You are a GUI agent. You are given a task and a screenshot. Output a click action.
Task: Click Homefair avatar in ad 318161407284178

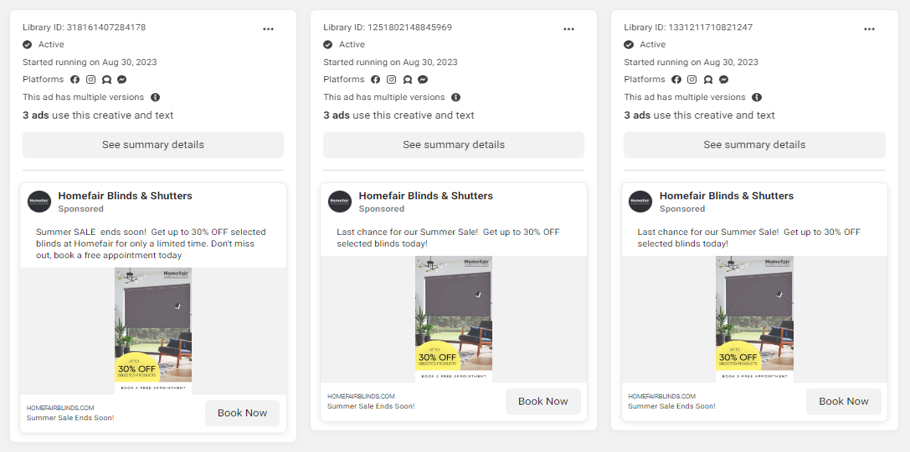[39, 201]
